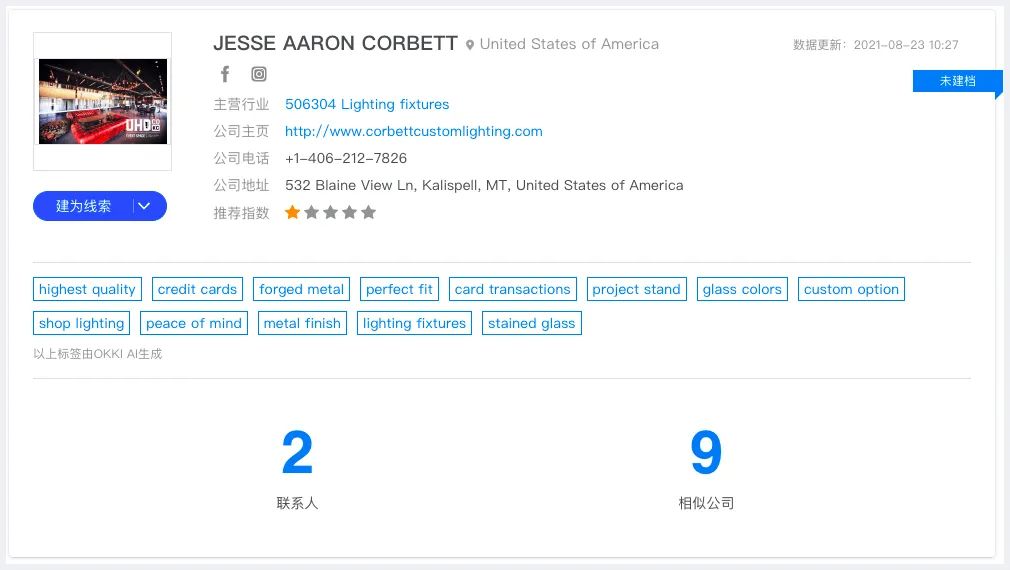Click the location pin icon
This screenshot has width=1010, height=570.
tap(470, 45)
